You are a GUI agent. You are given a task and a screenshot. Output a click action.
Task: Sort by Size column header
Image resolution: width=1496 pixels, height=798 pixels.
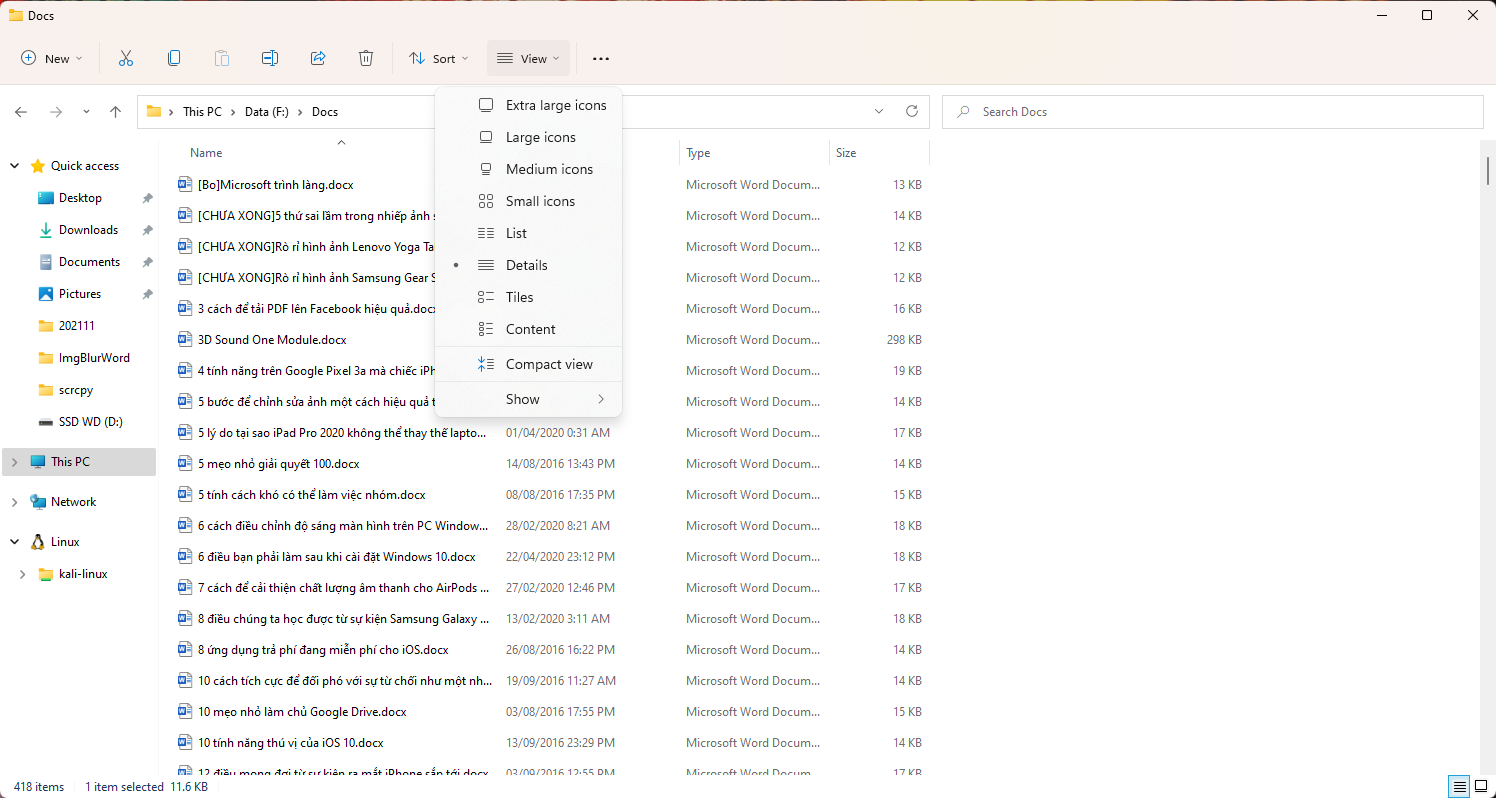tap(846, 153)
